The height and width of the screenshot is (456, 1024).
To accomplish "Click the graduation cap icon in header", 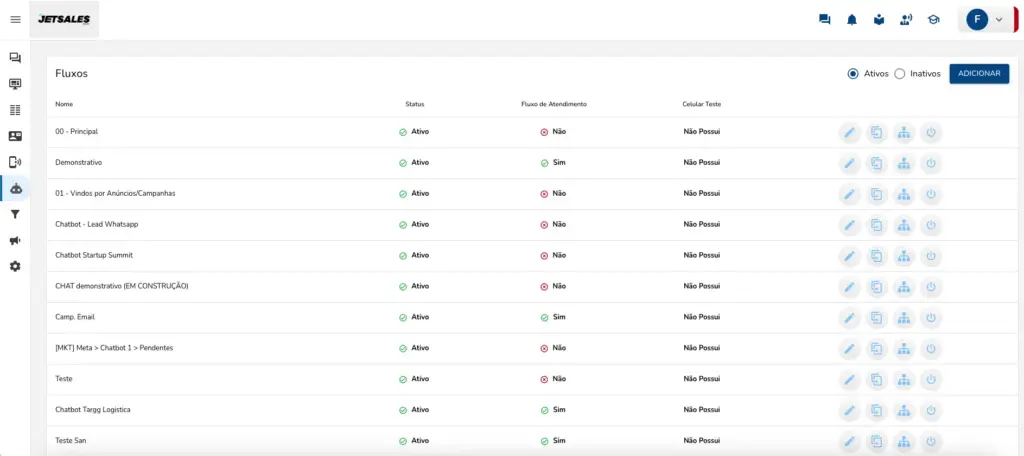I will [933, 19].
